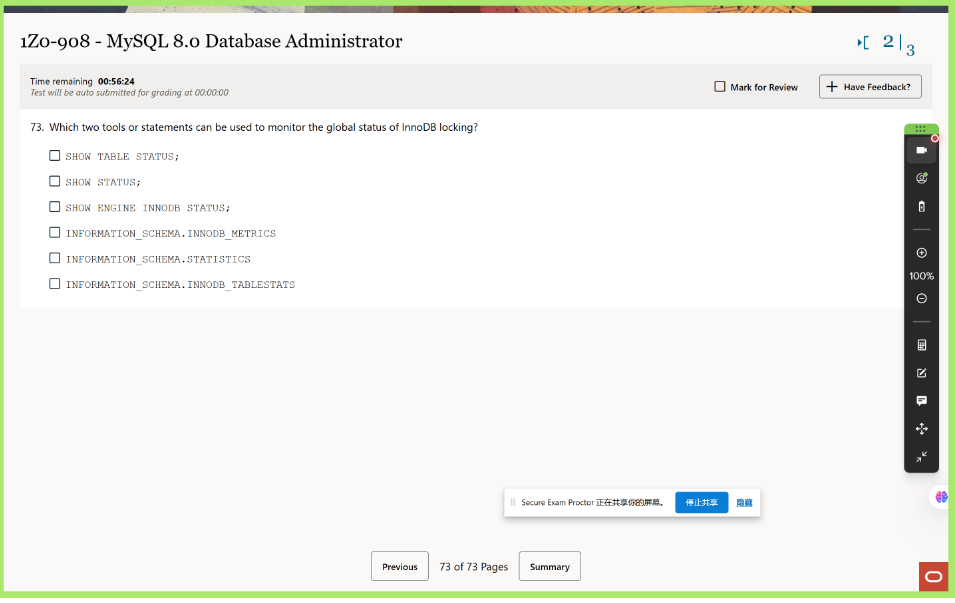Image resolution: width=955 pixels, height=603 pixels.
Task: Click the red Oracle logo button
Action: point(934,576)
